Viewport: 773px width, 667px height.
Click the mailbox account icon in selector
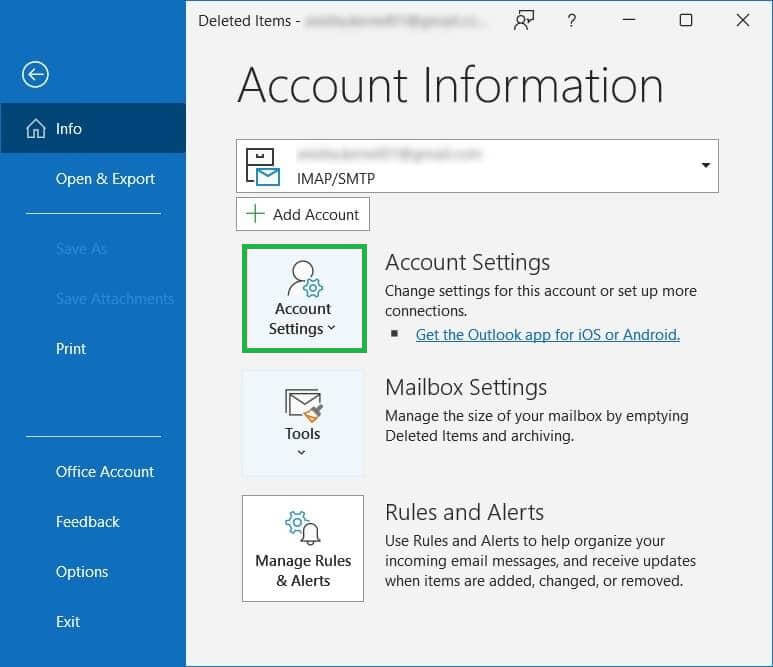pos(263,167)
